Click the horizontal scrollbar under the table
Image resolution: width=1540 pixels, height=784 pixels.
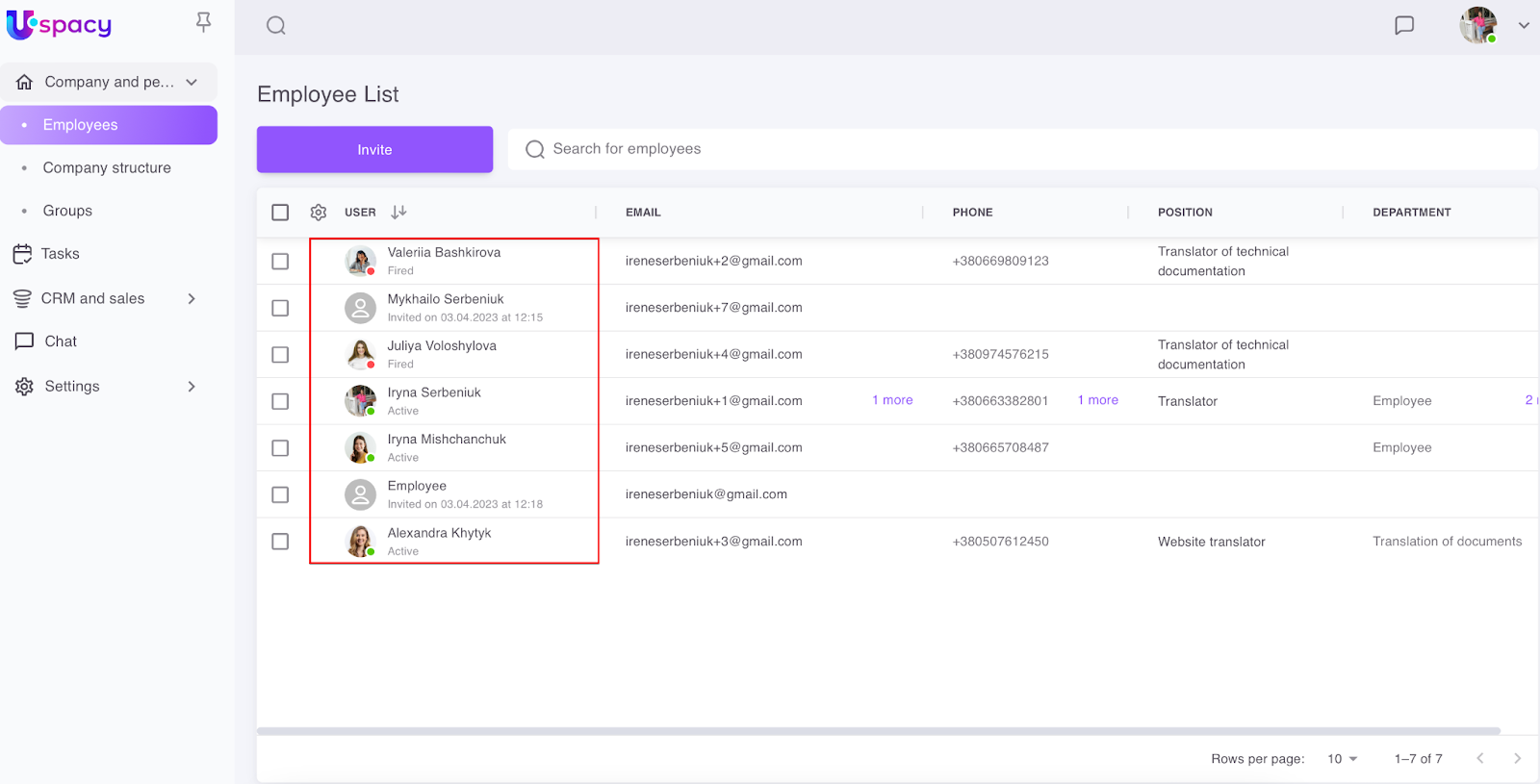pyautogui.click(x=878, y=731)
